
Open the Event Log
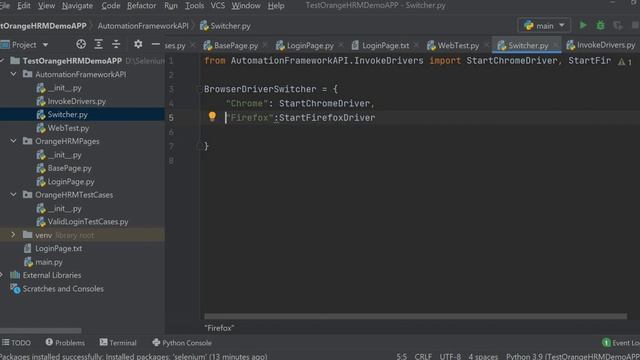pos(621,342)
